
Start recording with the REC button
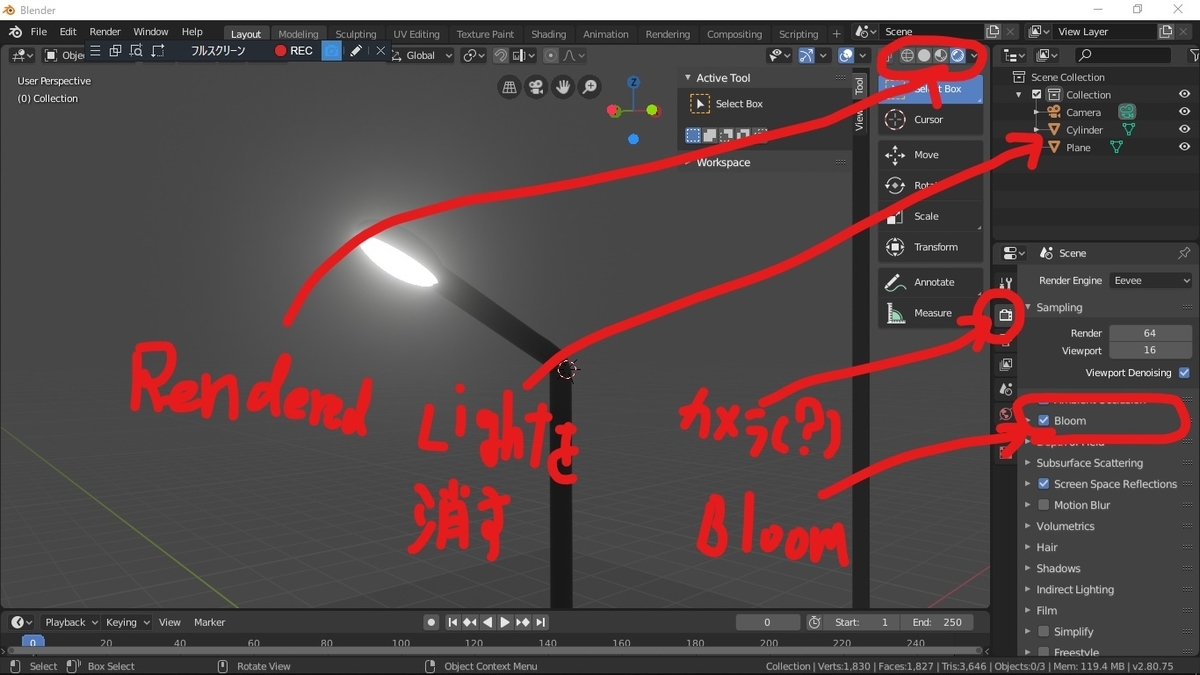[293, 51]
